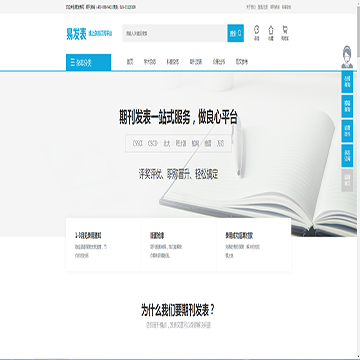Click the gray button in right sidebar
The height and width of the screenshot is (360, 360).
(347, 180)
